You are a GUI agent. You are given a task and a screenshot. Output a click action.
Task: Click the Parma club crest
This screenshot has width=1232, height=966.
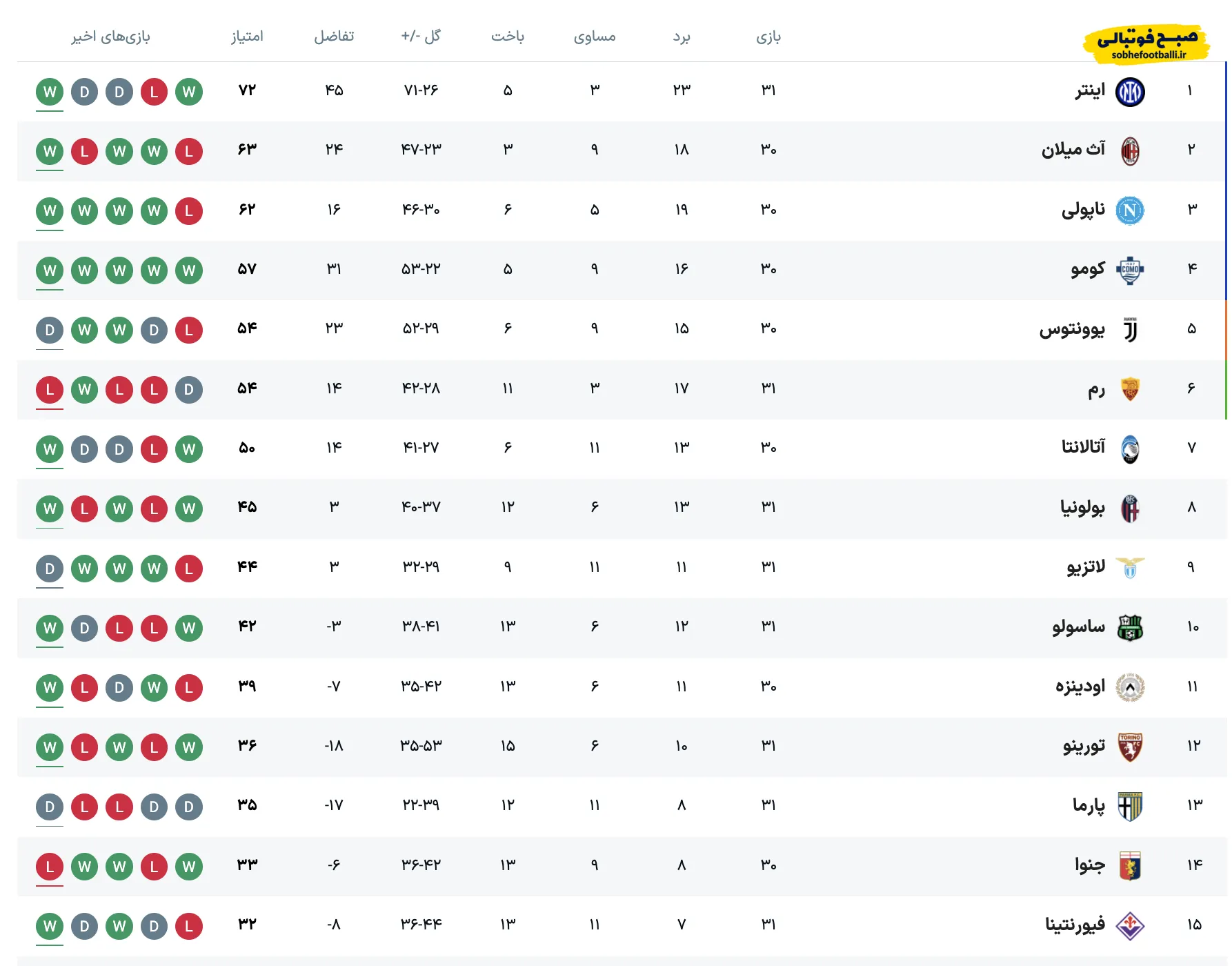1130,807
